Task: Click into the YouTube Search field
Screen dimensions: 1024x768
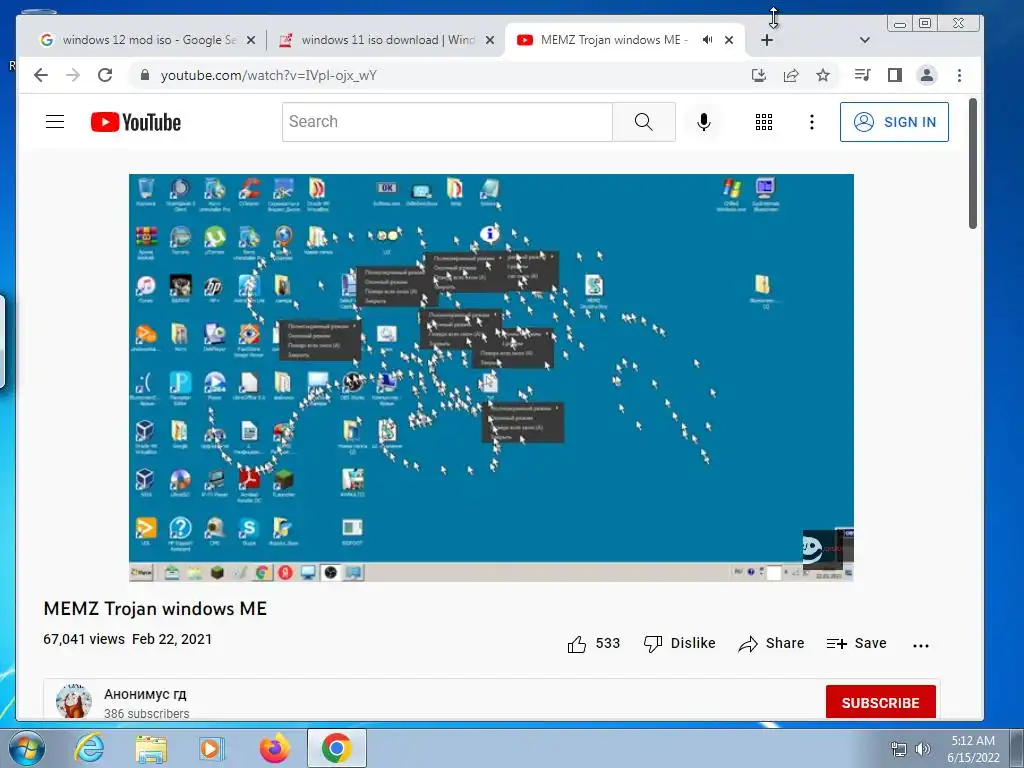Action: point(447,121)
